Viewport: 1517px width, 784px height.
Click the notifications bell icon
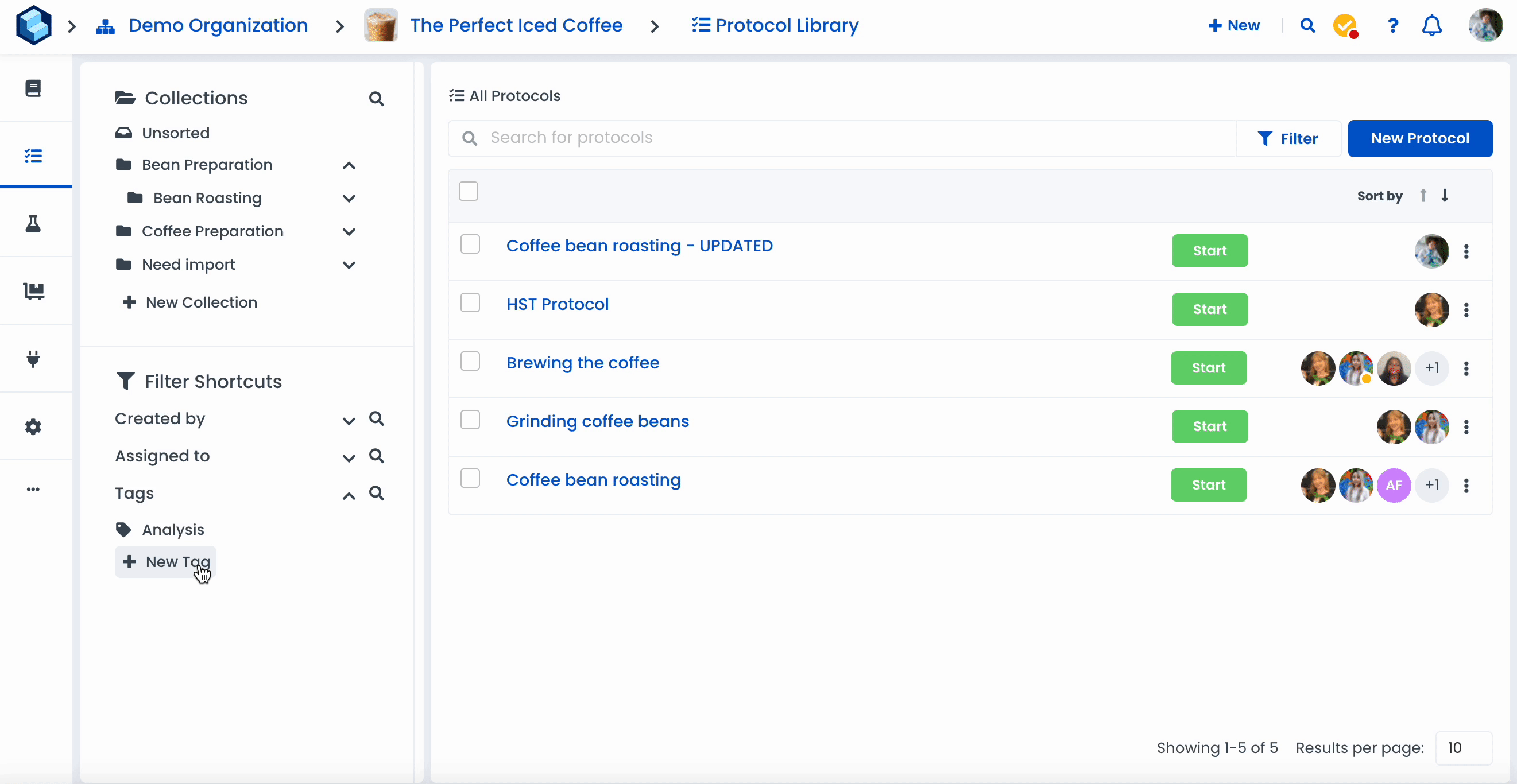(1431, 26)
